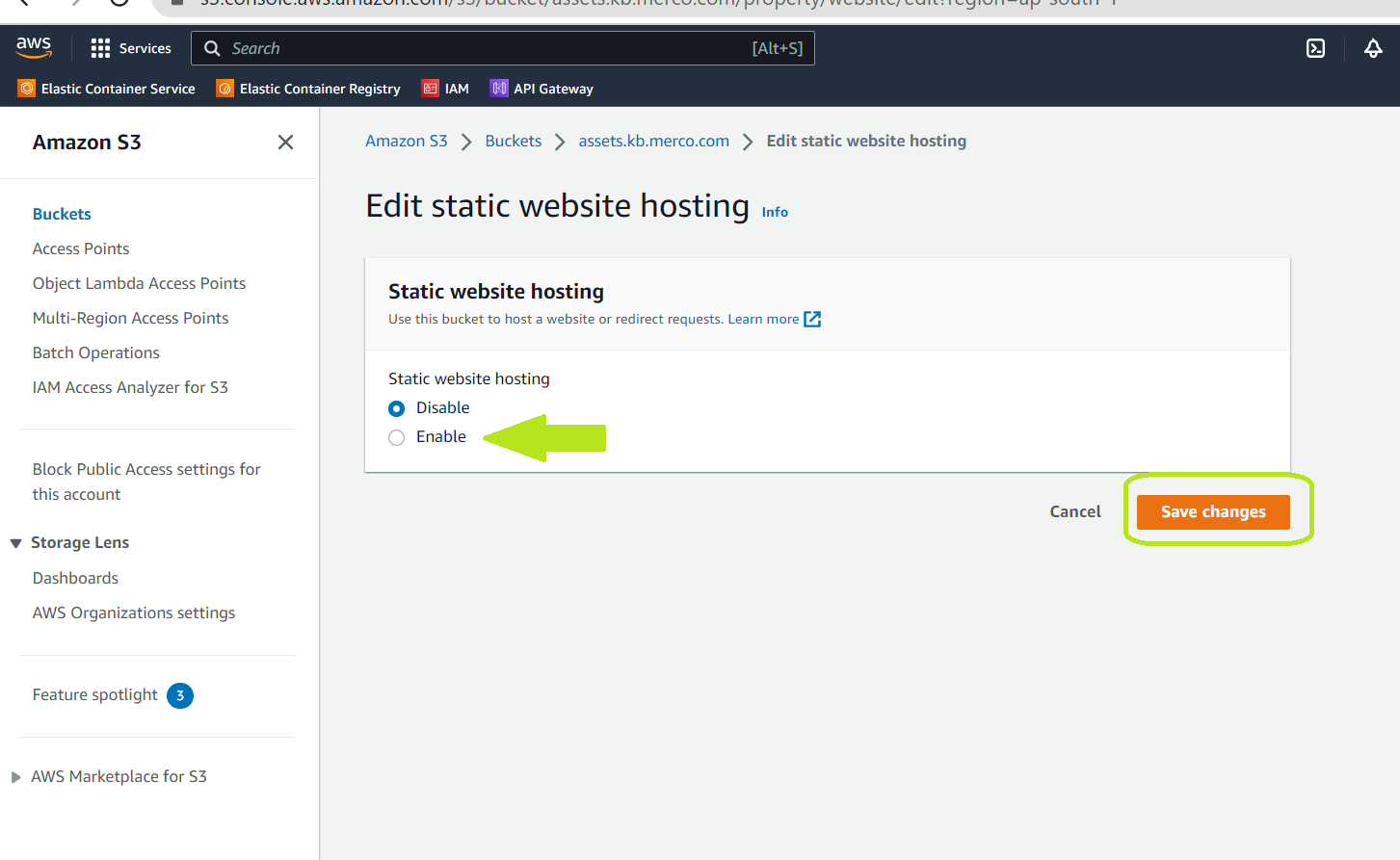1400x860 pixels.
Task: Open the Feature spotlight count badge
Action: tap(180, 695)
